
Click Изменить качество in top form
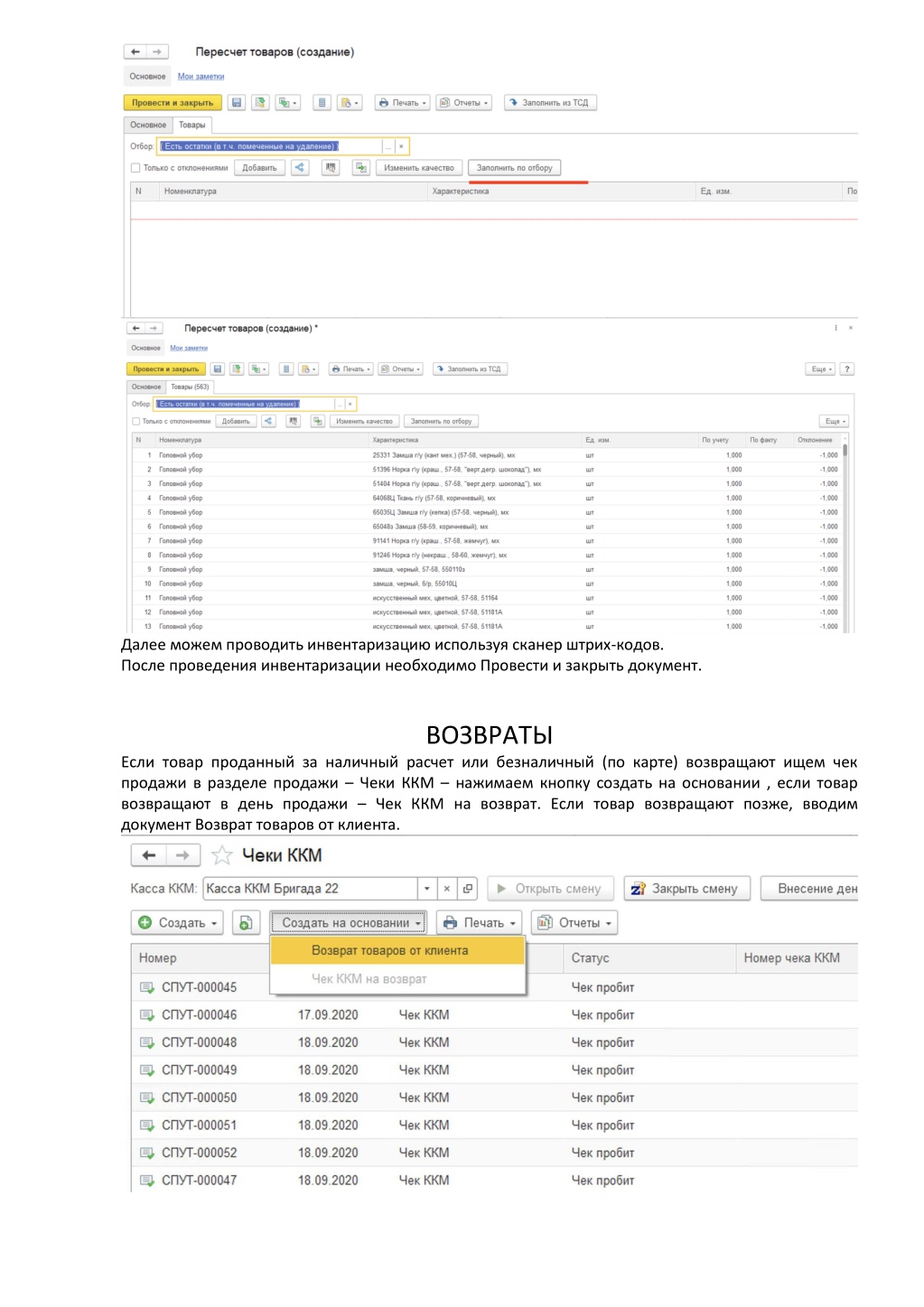coord(419,167)
